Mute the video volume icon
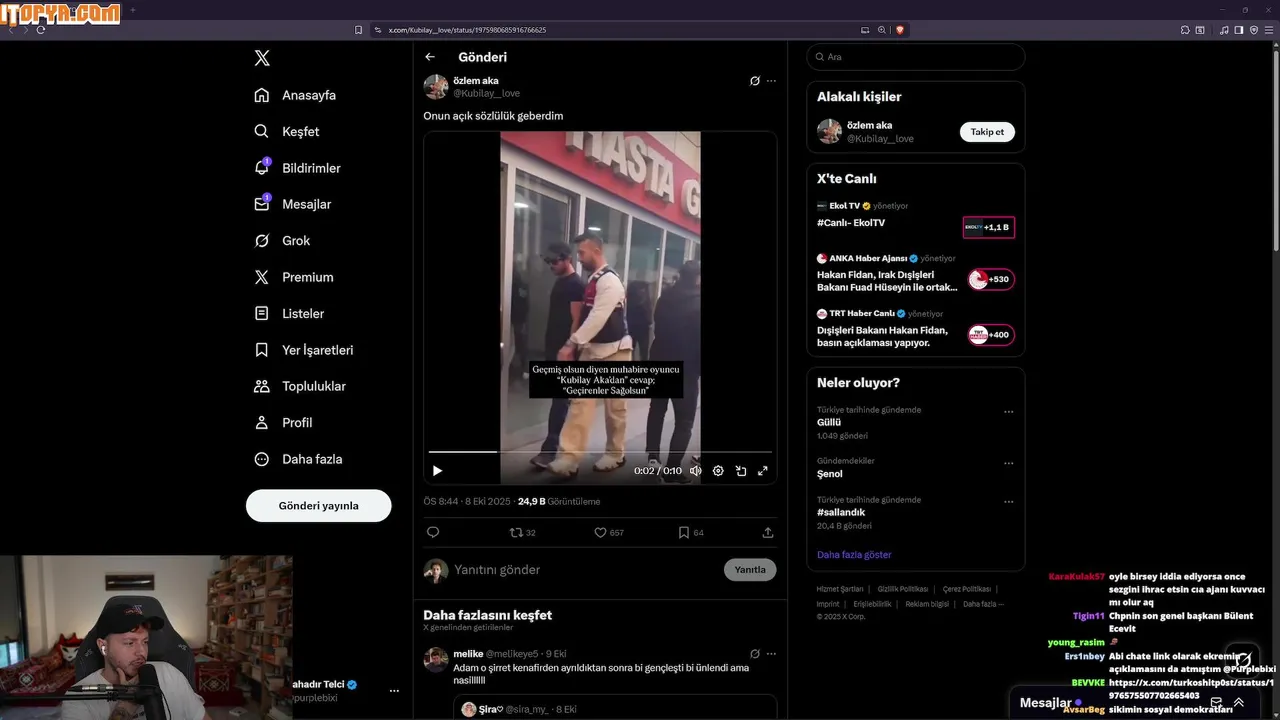 coord(695,471)
